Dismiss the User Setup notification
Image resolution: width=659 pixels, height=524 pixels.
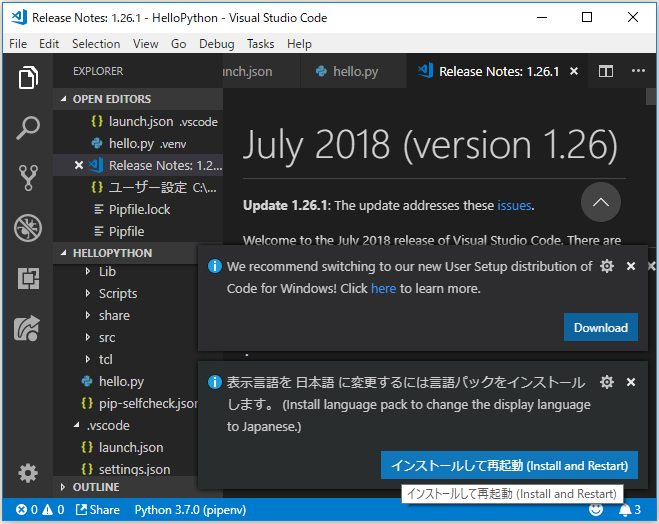[x=630, y=266]
